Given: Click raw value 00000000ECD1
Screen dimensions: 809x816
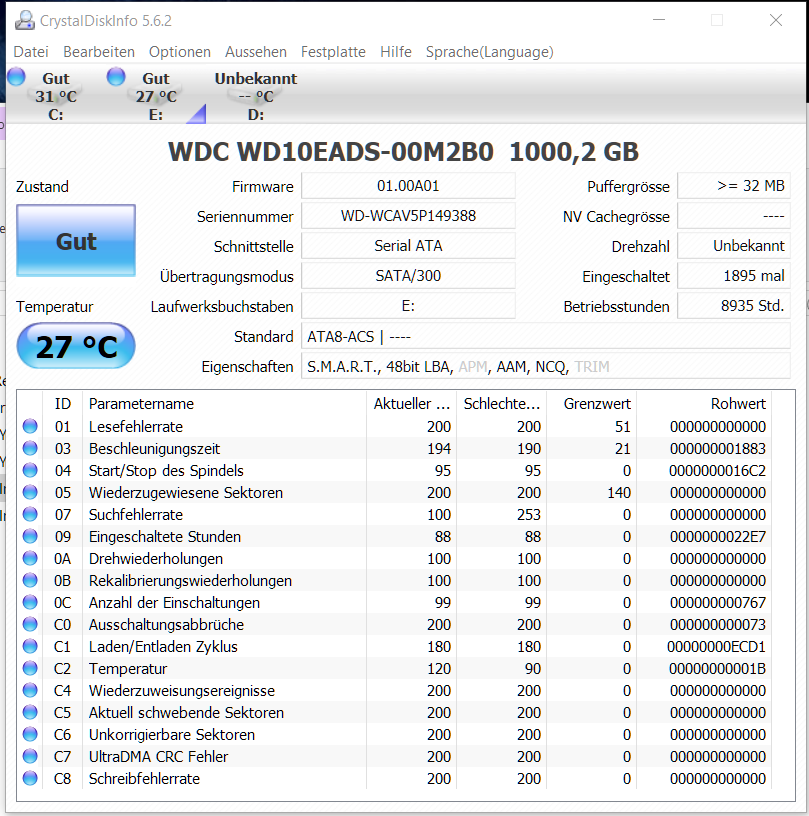Looking at the screenshot, I should 716,646.
